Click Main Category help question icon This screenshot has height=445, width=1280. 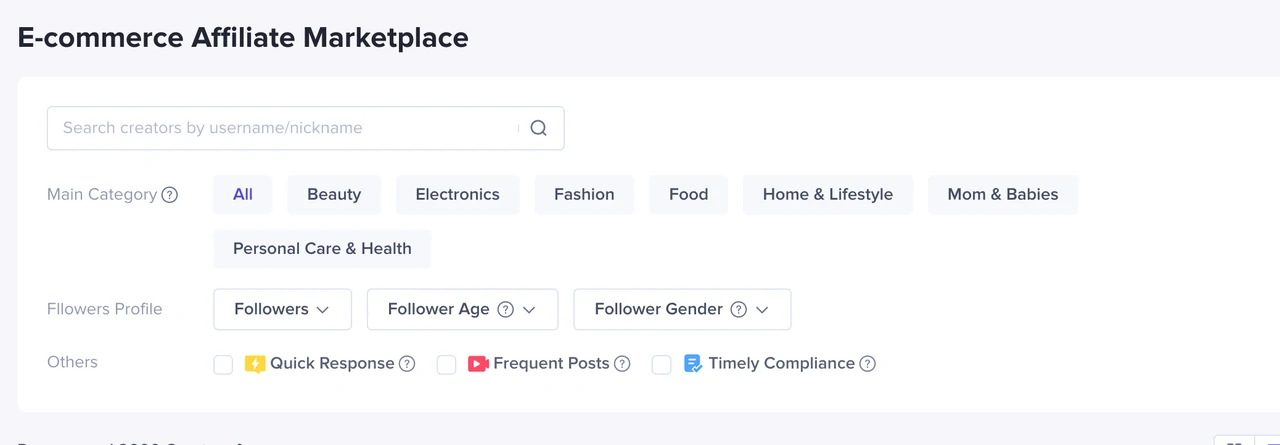pos(170,195)
